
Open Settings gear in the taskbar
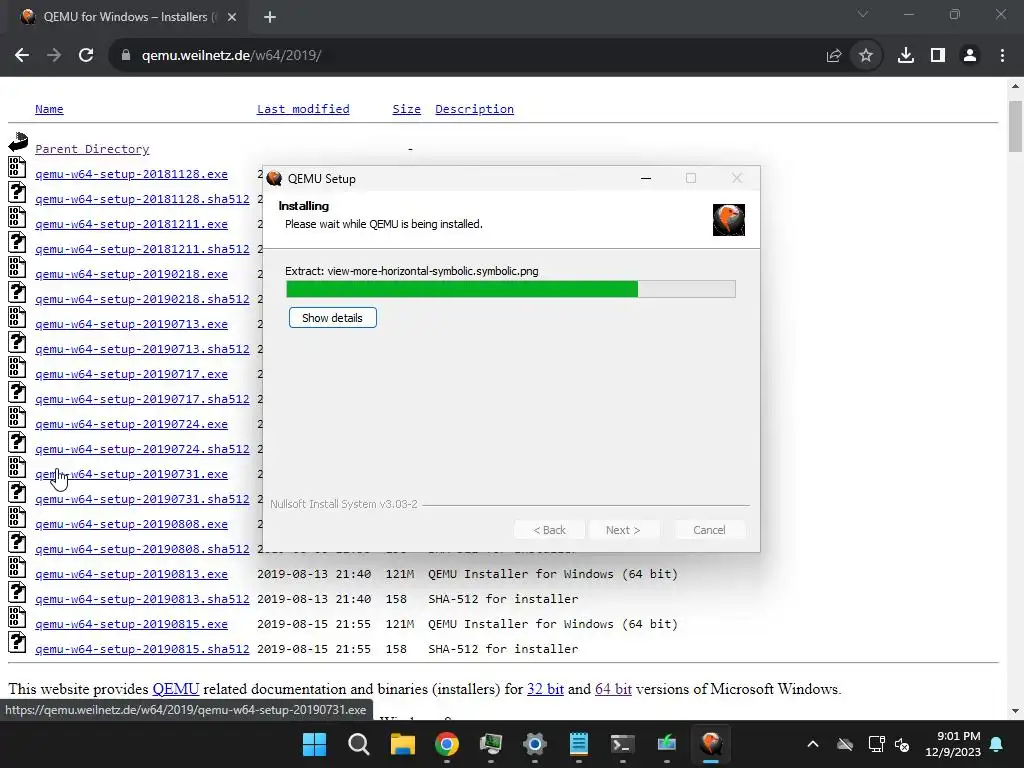click(534, 744)
